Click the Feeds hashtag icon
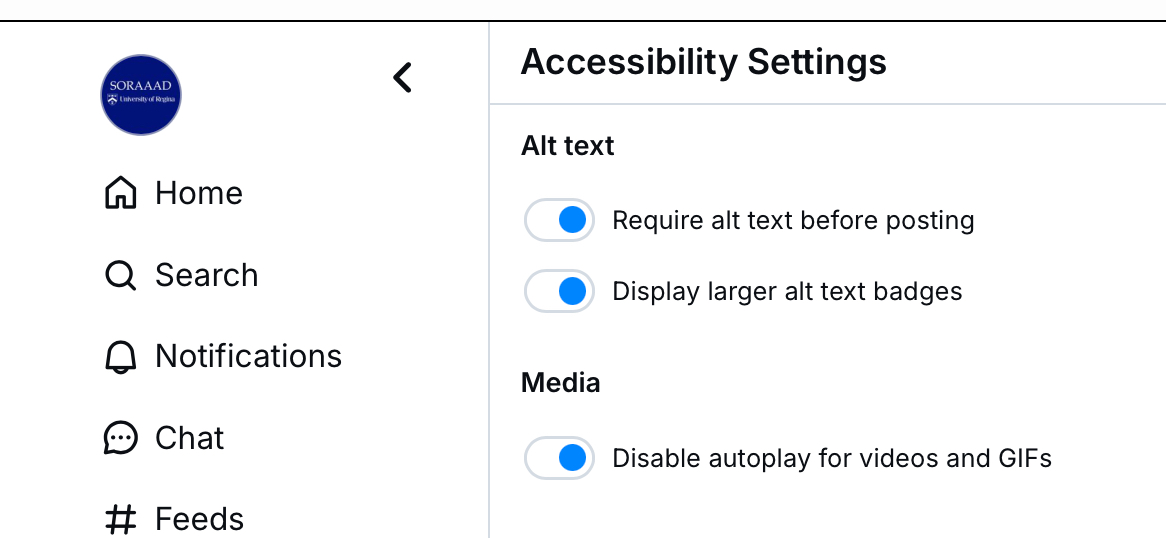The width and height of the screenshot is (1166, 538). click(120, 519)
